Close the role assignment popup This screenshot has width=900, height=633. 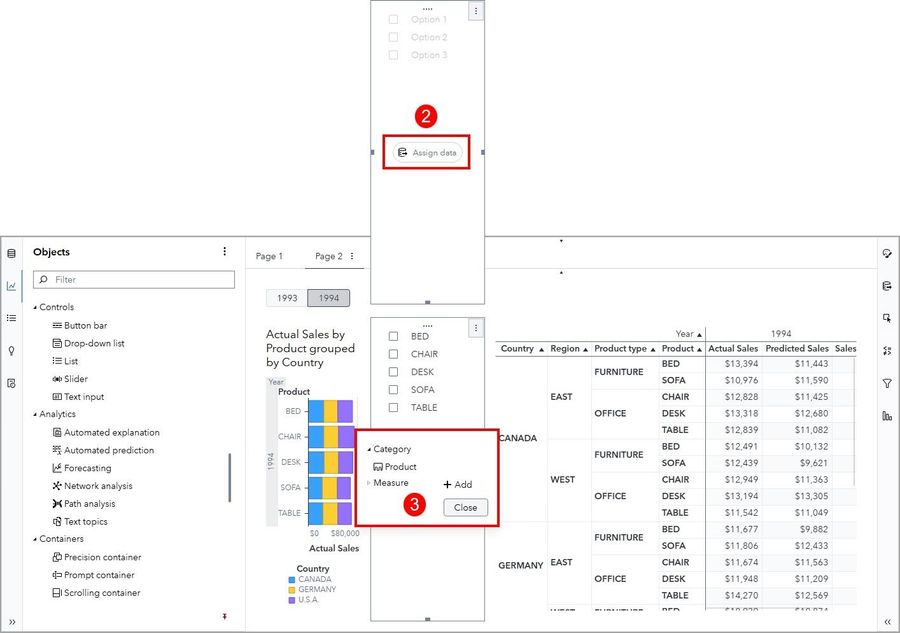tap(465, 507)
